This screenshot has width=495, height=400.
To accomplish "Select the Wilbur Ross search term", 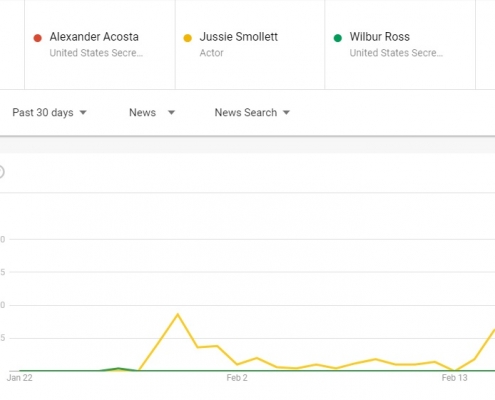I will tap(380, 37).
